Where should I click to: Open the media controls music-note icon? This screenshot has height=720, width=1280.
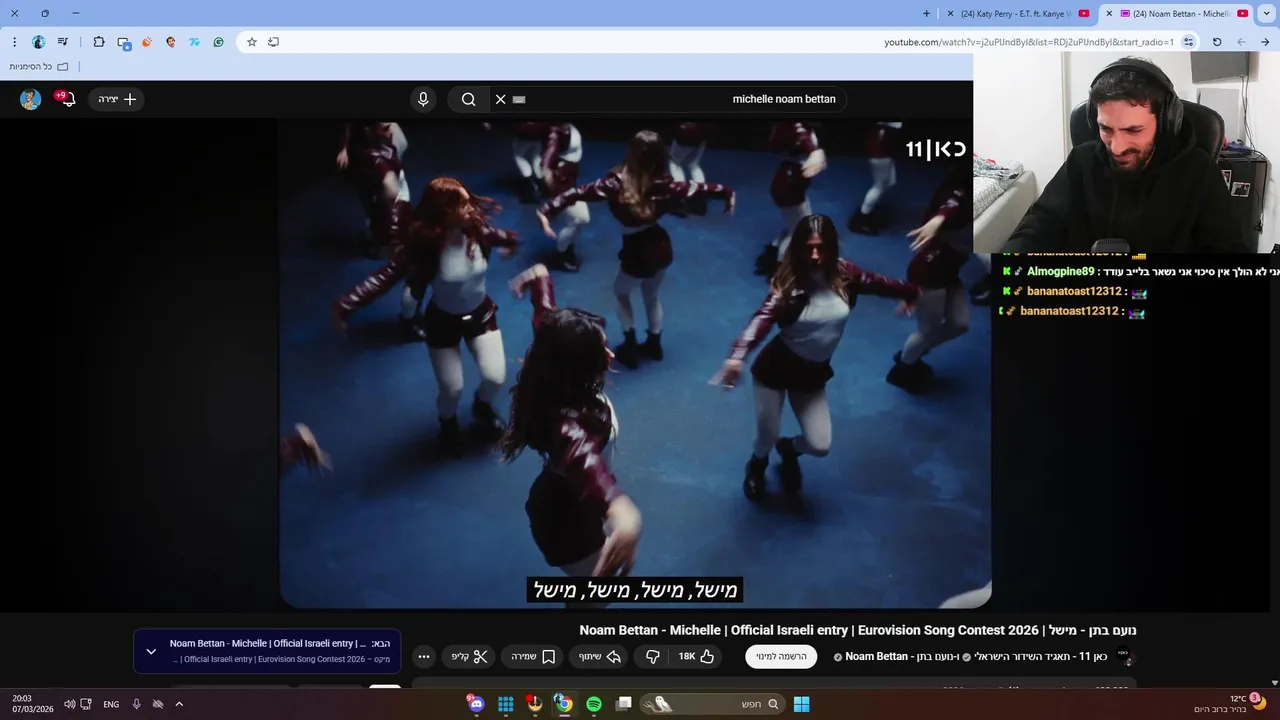[63, 42]
